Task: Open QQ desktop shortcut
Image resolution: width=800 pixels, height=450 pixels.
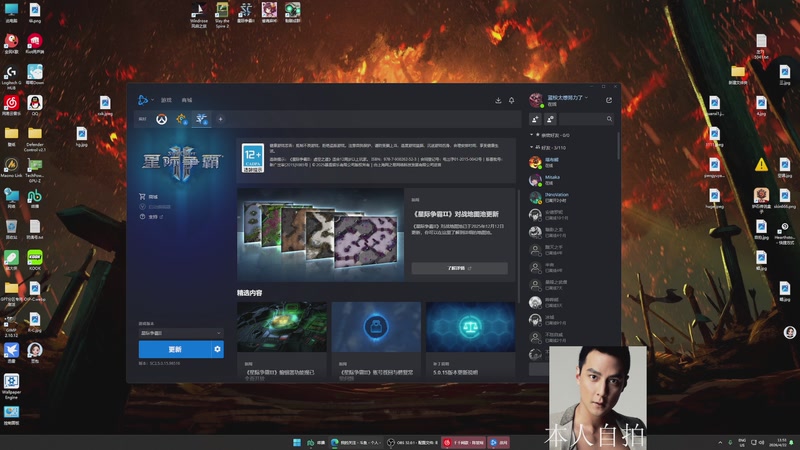Action: pos(35,106)
